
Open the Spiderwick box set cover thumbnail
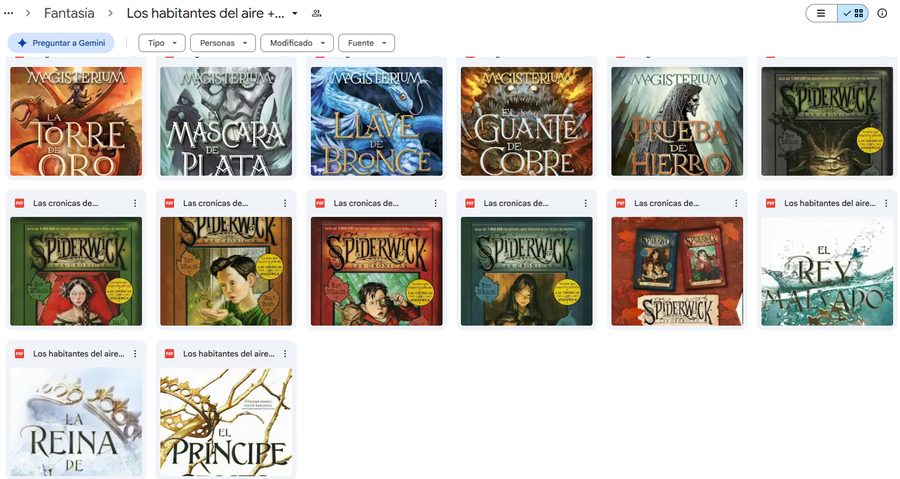pos(677,271)
